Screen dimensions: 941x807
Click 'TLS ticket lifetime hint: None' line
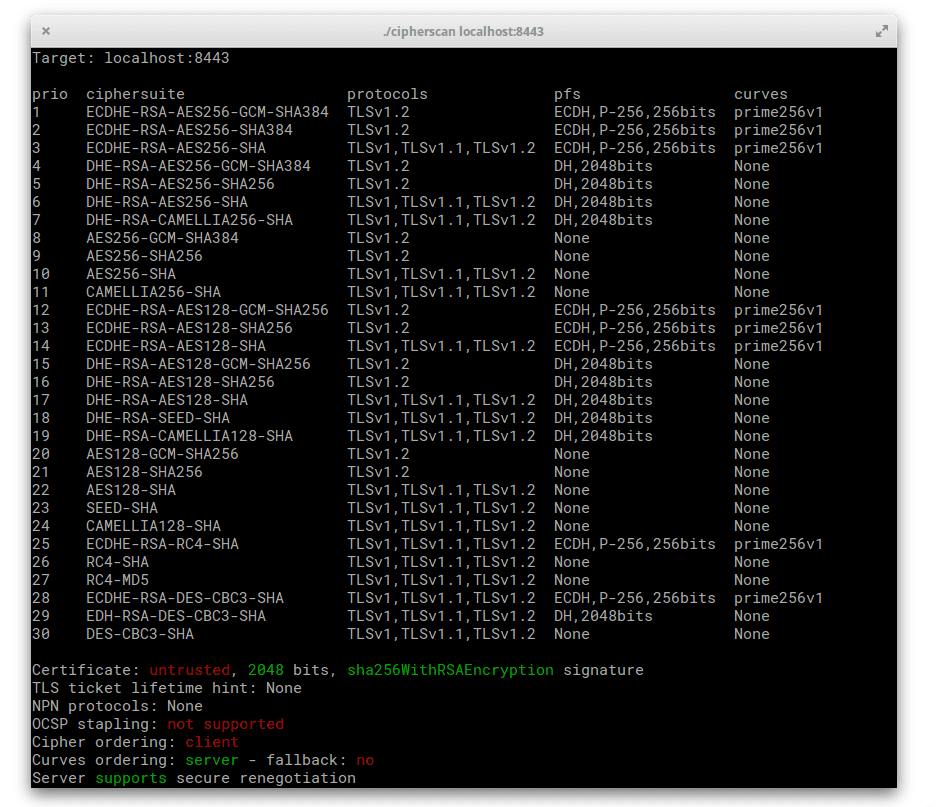click(x=167, y=688)
